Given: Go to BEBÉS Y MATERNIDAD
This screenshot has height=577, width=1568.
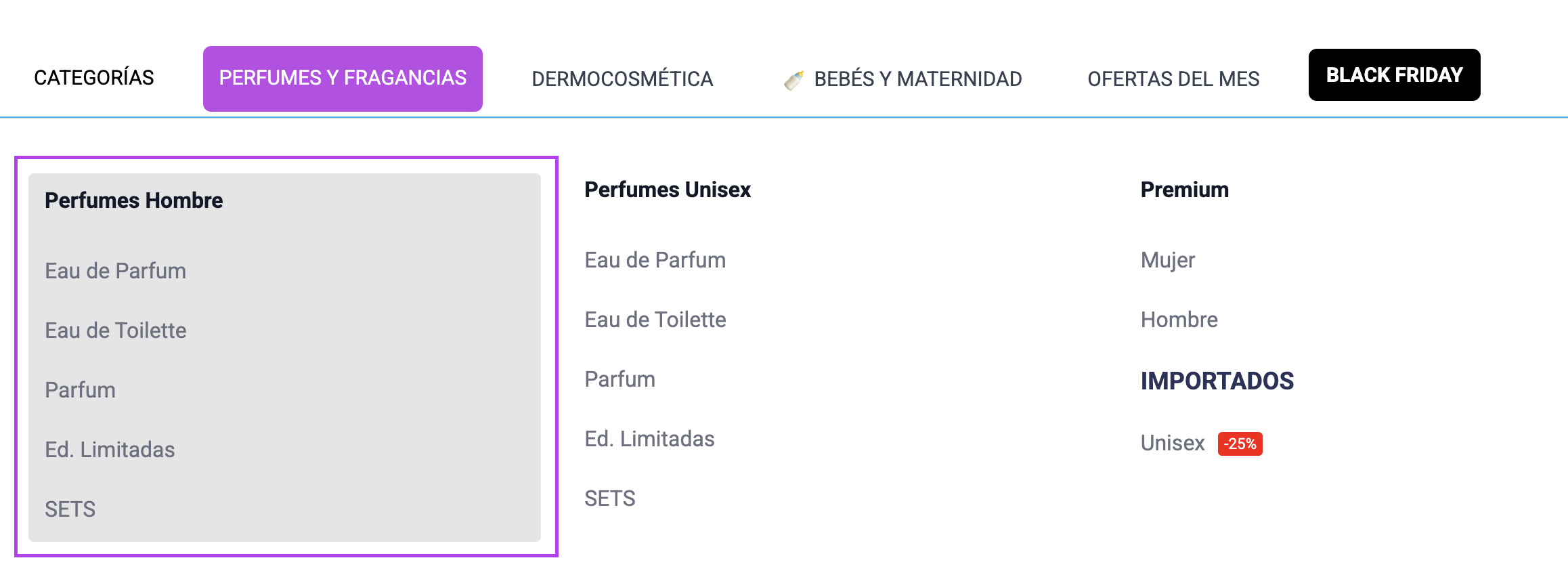Looking at the screenshot, I should tap(917, 79).
